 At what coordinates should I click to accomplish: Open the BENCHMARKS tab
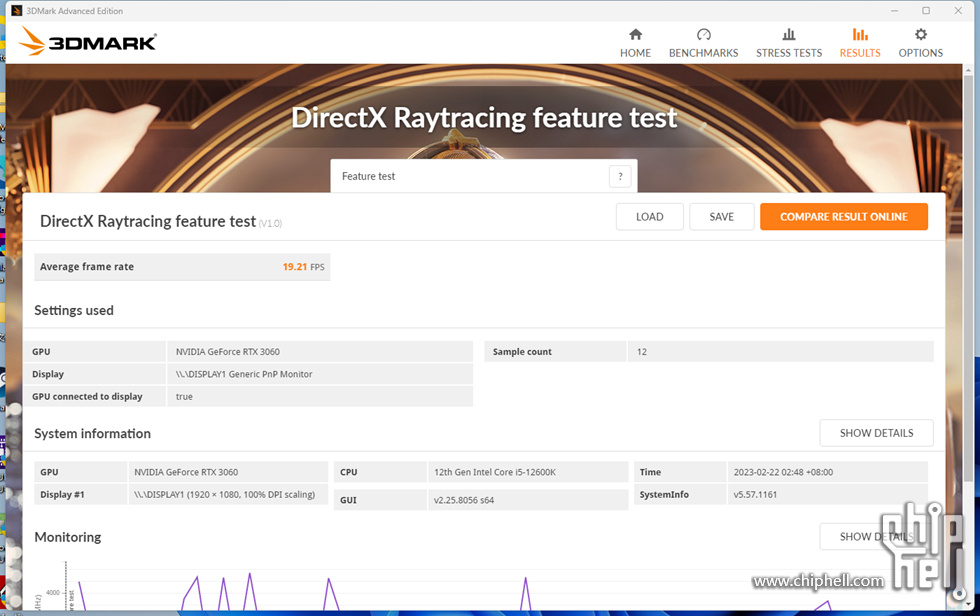[703, 43]
